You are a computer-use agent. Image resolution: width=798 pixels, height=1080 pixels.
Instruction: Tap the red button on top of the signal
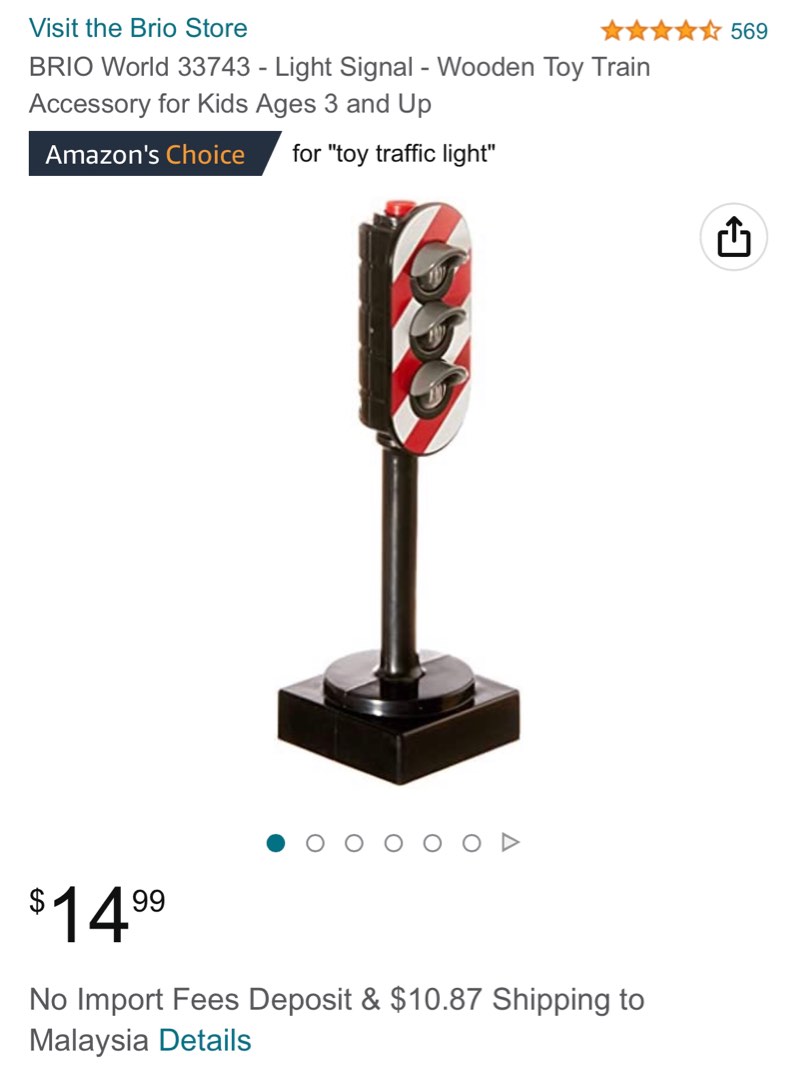pos(399,207)
